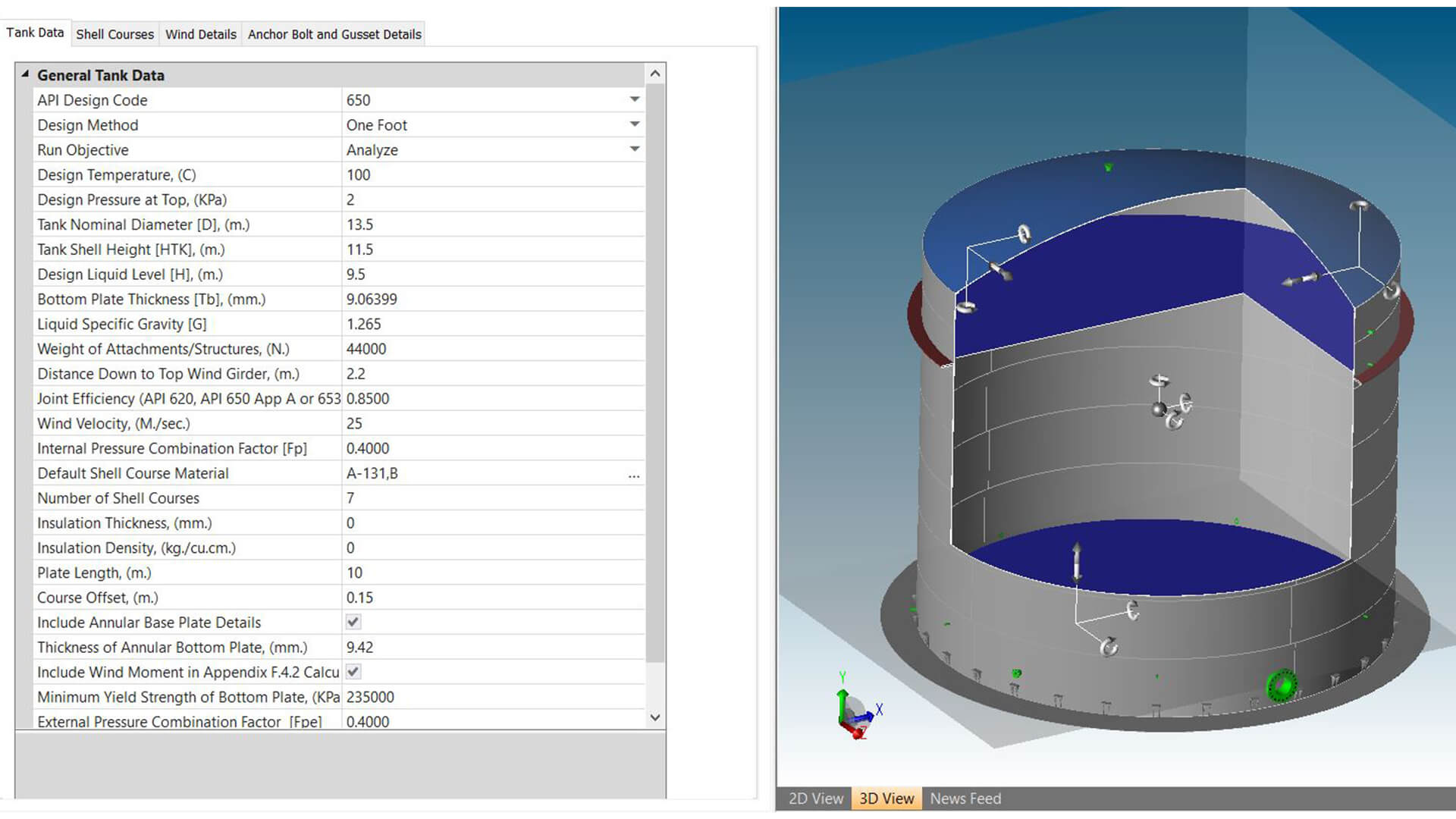Image resolution: width=1456 pixels, height=819 pixels.
Task: Click the vertical arrow manipulator near tank bottom
Action: [x=1077, y=562]
